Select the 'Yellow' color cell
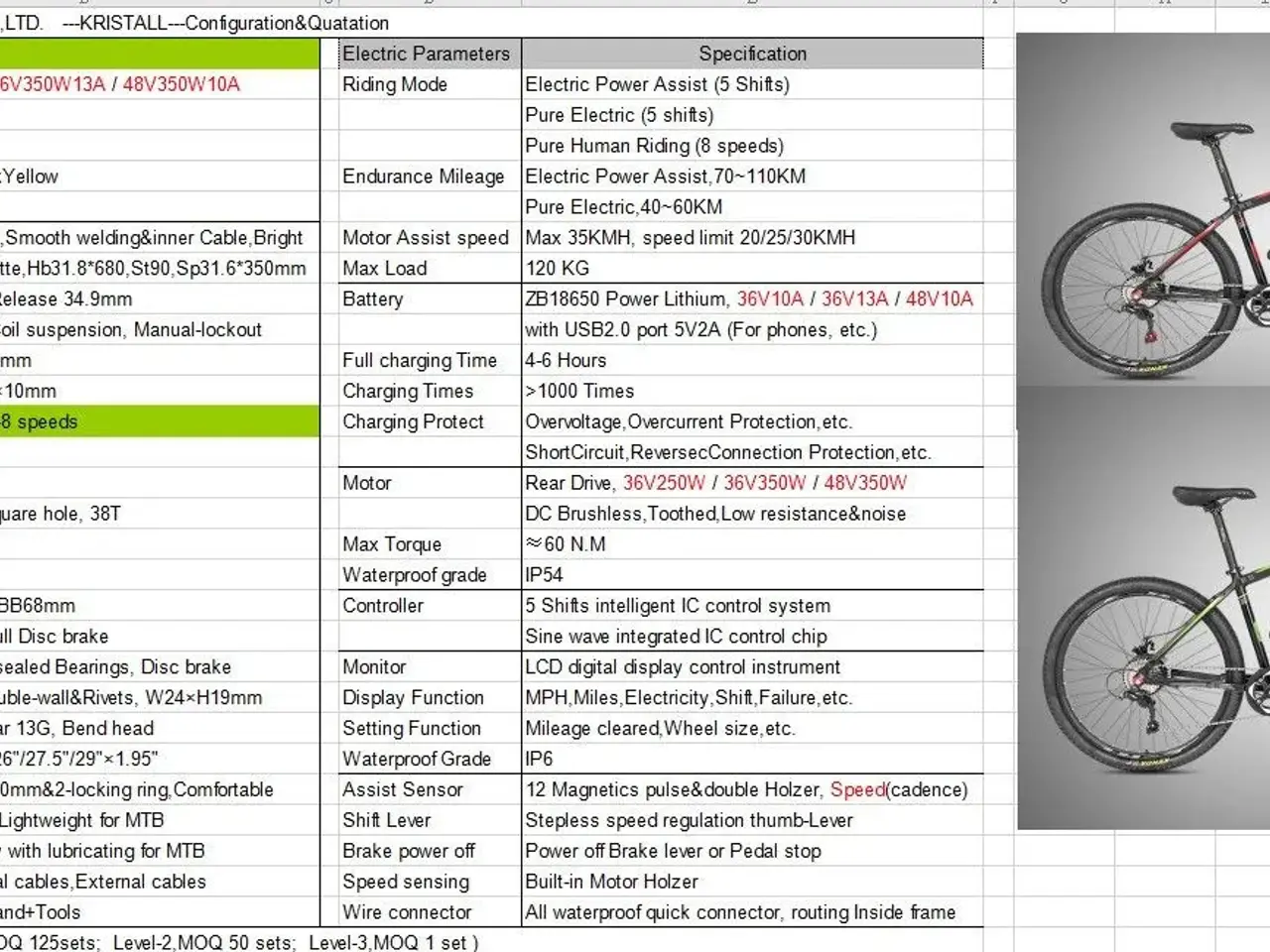Viewport: 1270px width, 952px height. (x=160, y=177)
